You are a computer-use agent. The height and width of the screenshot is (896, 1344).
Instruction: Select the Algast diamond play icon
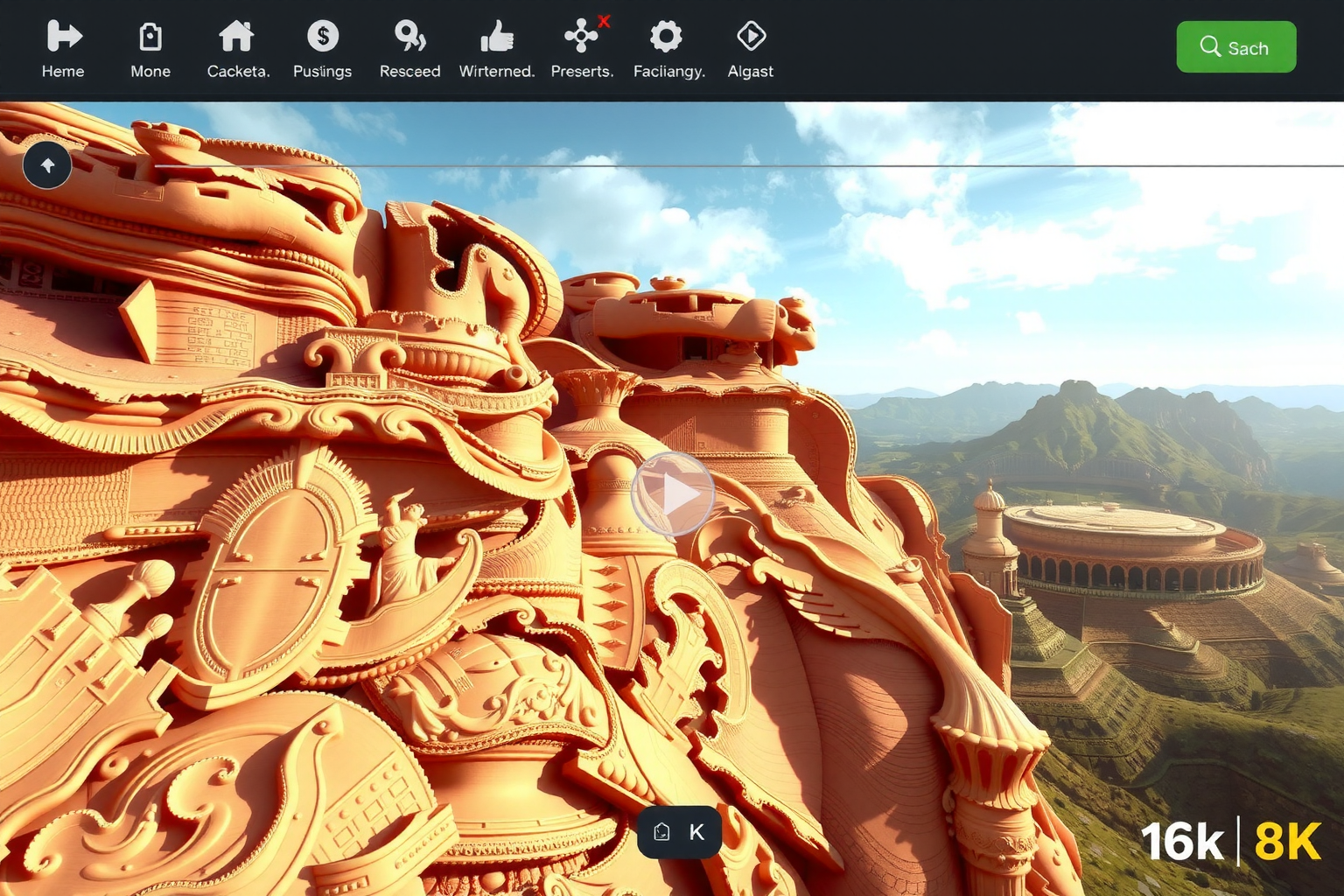pyautogui.click(x=751, y=37)
